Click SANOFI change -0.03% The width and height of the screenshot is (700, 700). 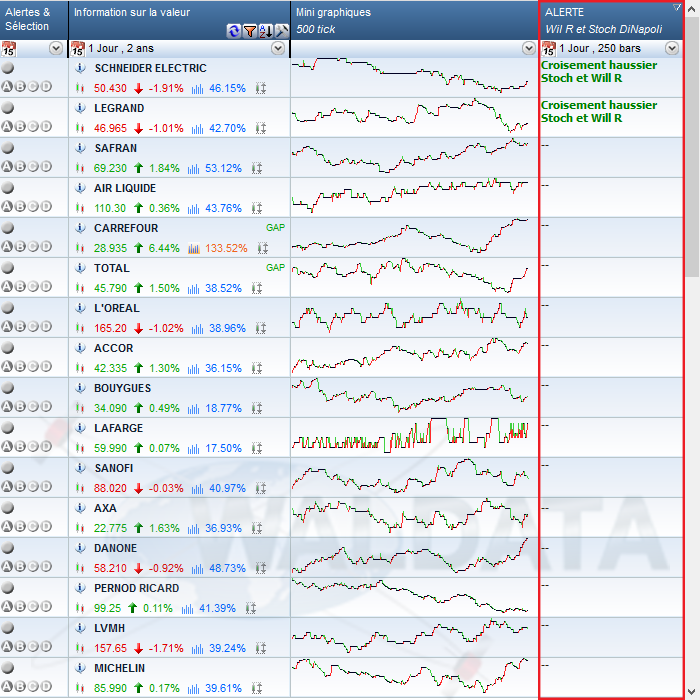tap(166, 488)
